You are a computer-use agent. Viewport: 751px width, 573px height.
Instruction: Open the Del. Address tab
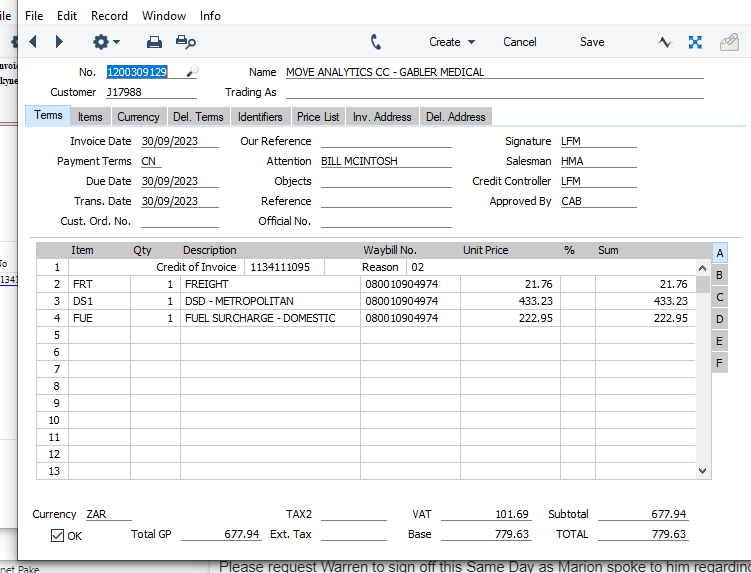tap(455, 117)
